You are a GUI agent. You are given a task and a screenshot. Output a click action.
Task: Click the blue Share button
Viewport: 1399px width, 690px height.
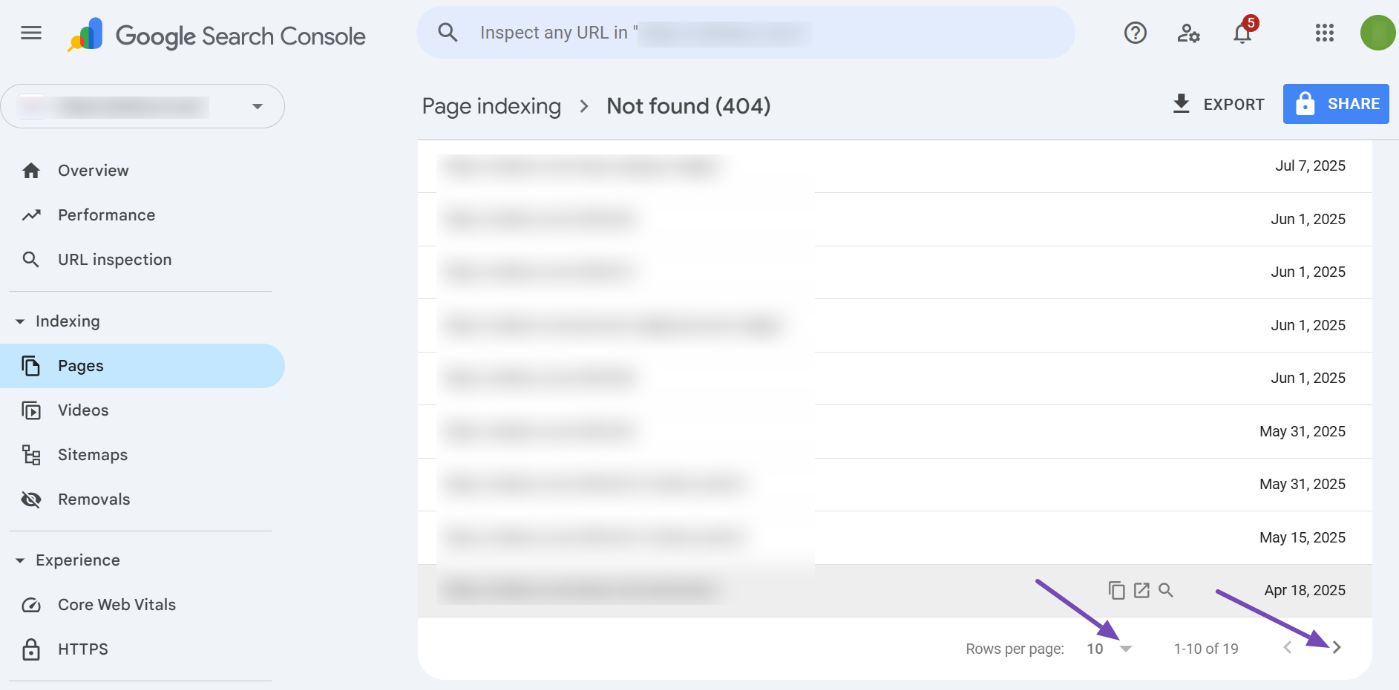tap(1336, 104)
